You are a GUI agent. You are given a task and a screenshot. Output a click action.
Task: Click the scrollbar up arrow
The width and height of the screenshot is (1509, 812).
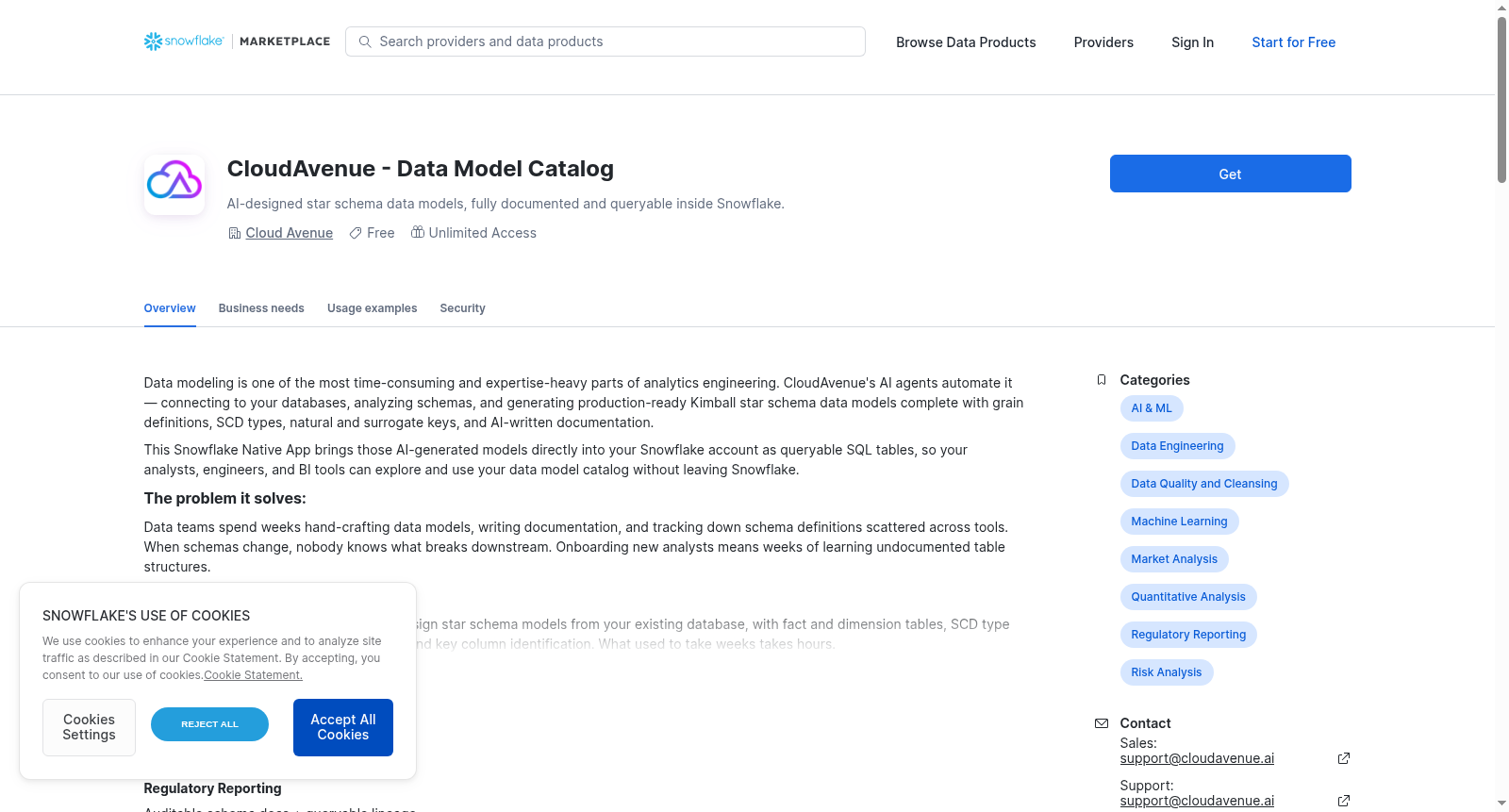[x=1501, y=8]
